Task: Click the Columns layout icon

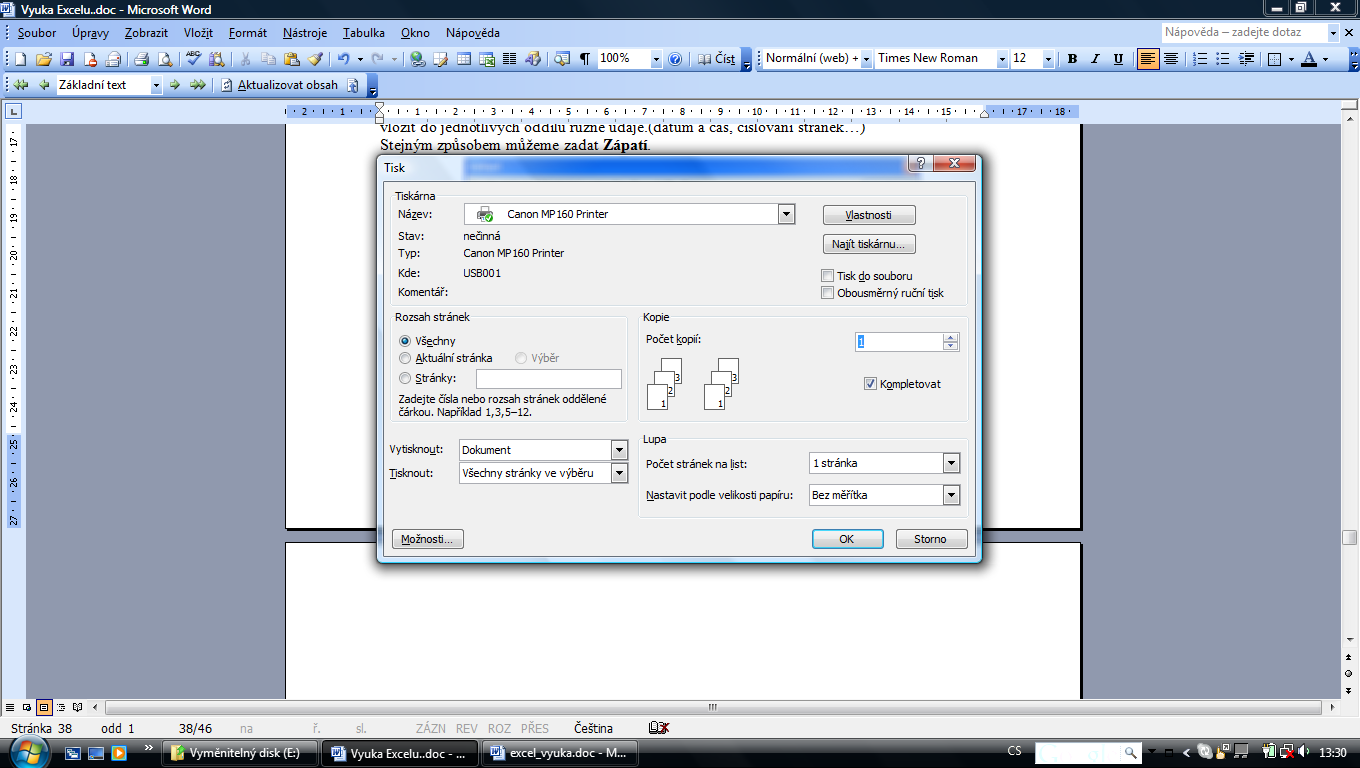Action: pyautogui.click(x=510, y=59)
